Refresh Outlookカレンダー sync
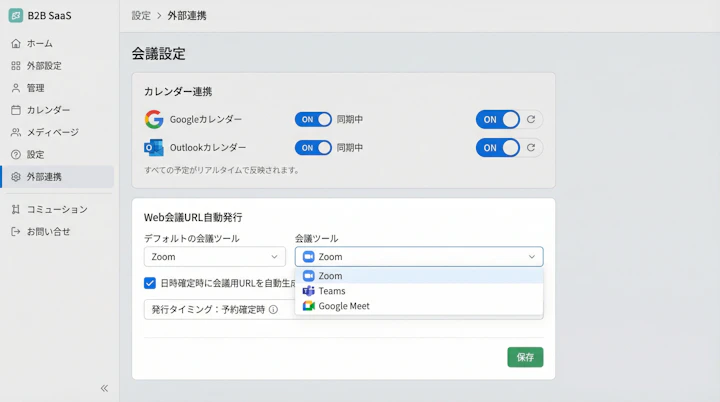 point(531,147)
